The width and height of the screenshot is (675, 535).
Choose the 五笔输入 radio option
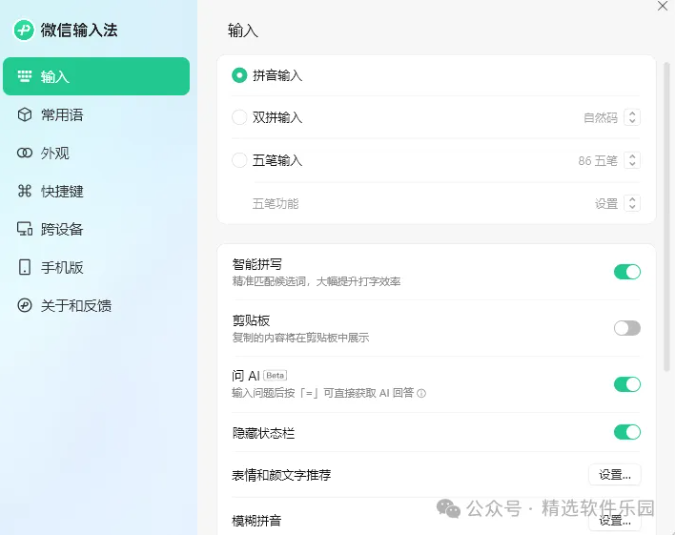[239, 160]
